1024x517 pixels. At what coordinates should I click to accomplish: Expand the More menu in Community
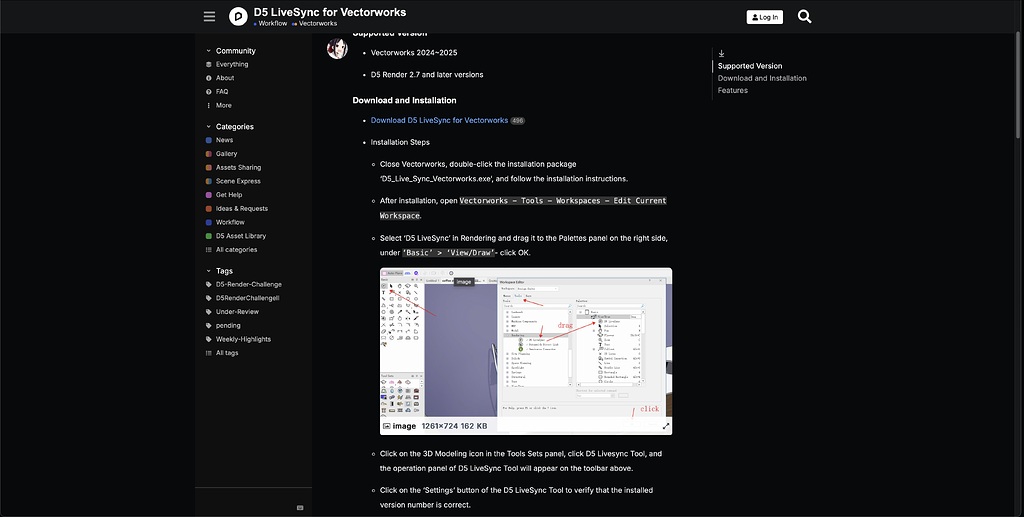pyautogui.click(x=223, y=105)
